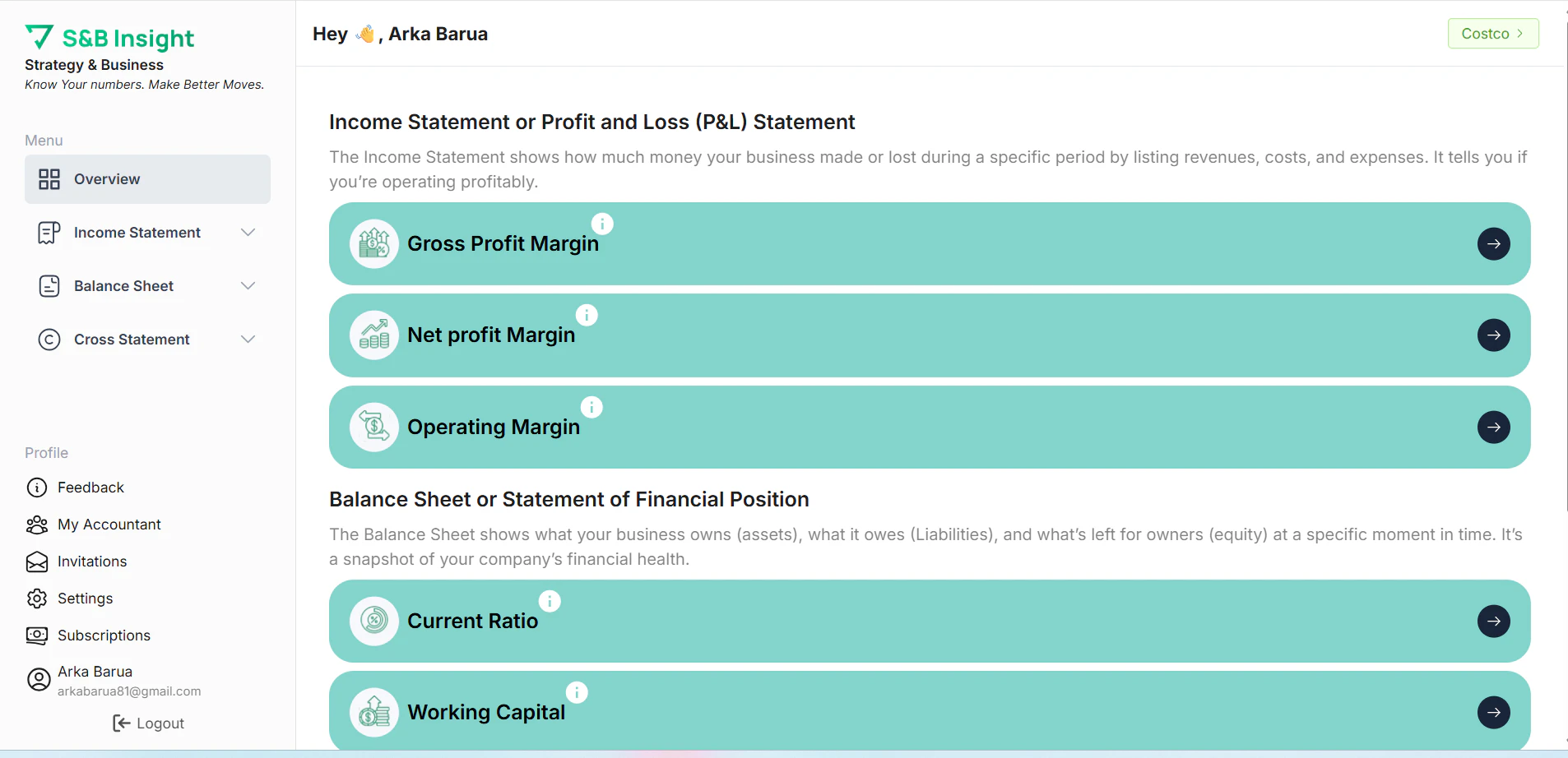Open Operating Margin via arrow button
The height and width of the screenshot is (758, 1568).
(x=1493, y=428)
